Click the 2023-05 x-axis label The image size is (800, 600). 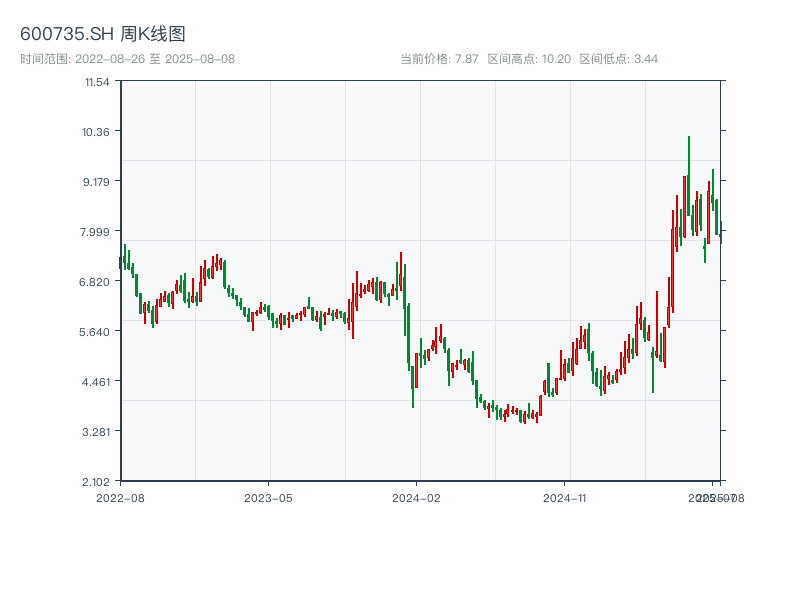click(x=268, y=498)
